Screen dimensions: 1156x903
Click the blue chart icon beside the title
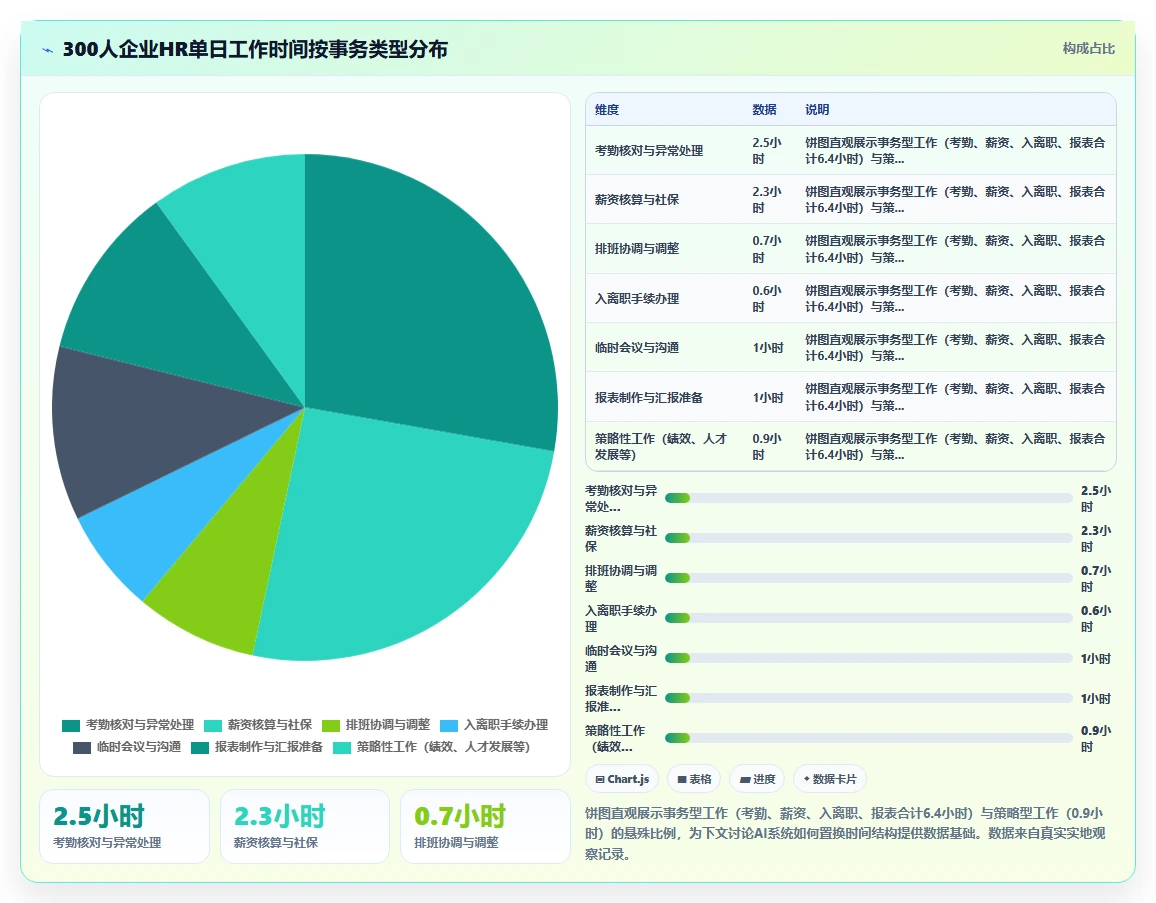(x=48, y=50)
